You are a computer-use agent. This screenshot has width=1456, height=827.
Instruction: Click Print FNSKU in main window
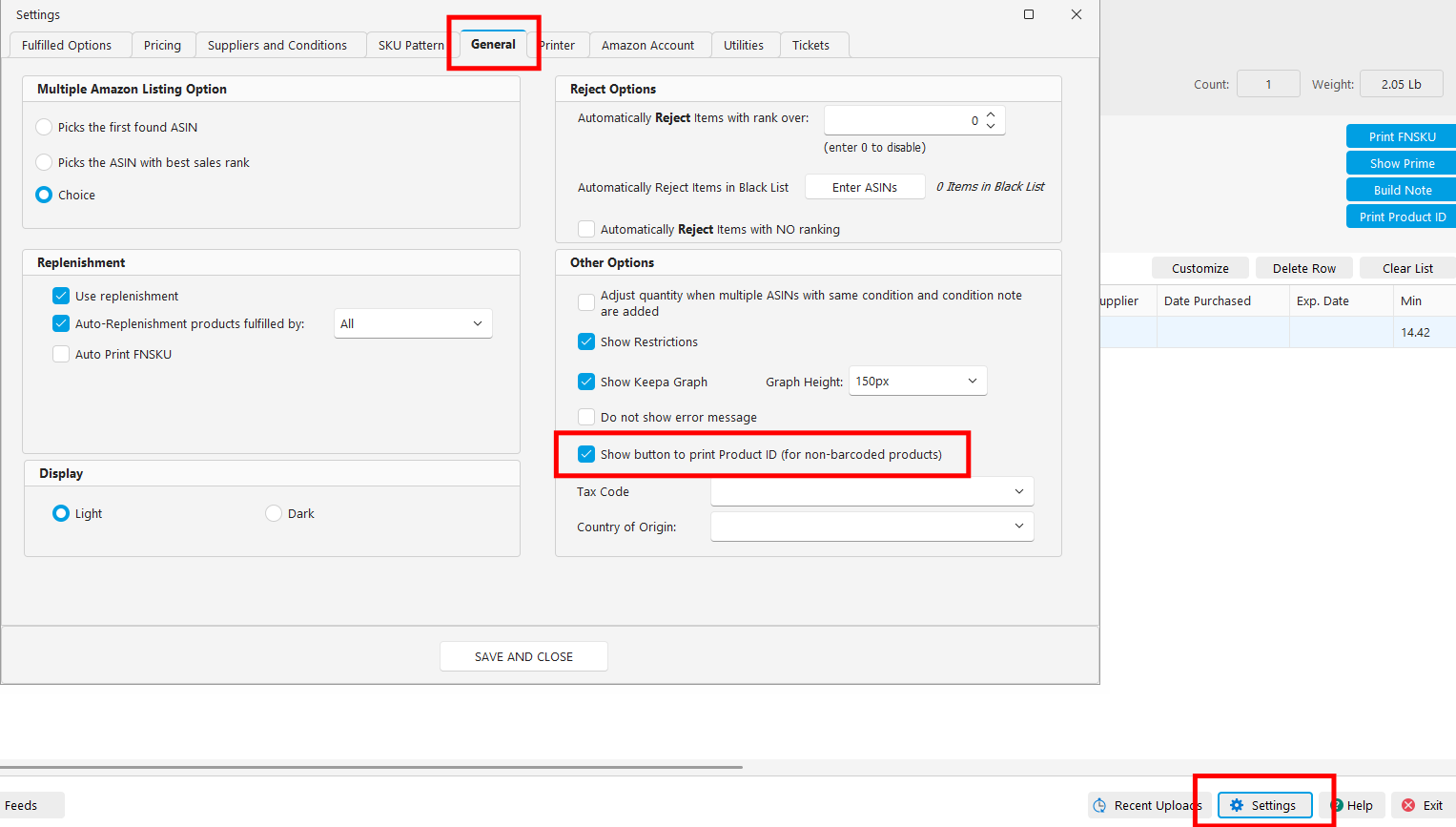1402,136
